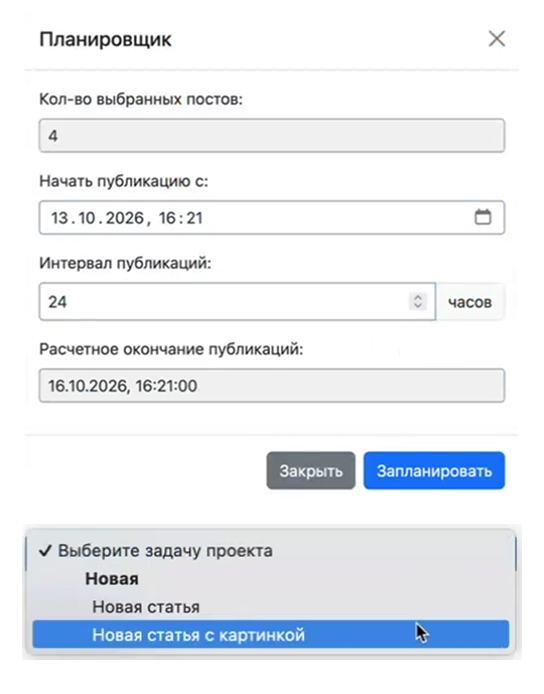Click the year 2026 in start date
This screenshot has height=694, width=544.
tap(125, 218)
